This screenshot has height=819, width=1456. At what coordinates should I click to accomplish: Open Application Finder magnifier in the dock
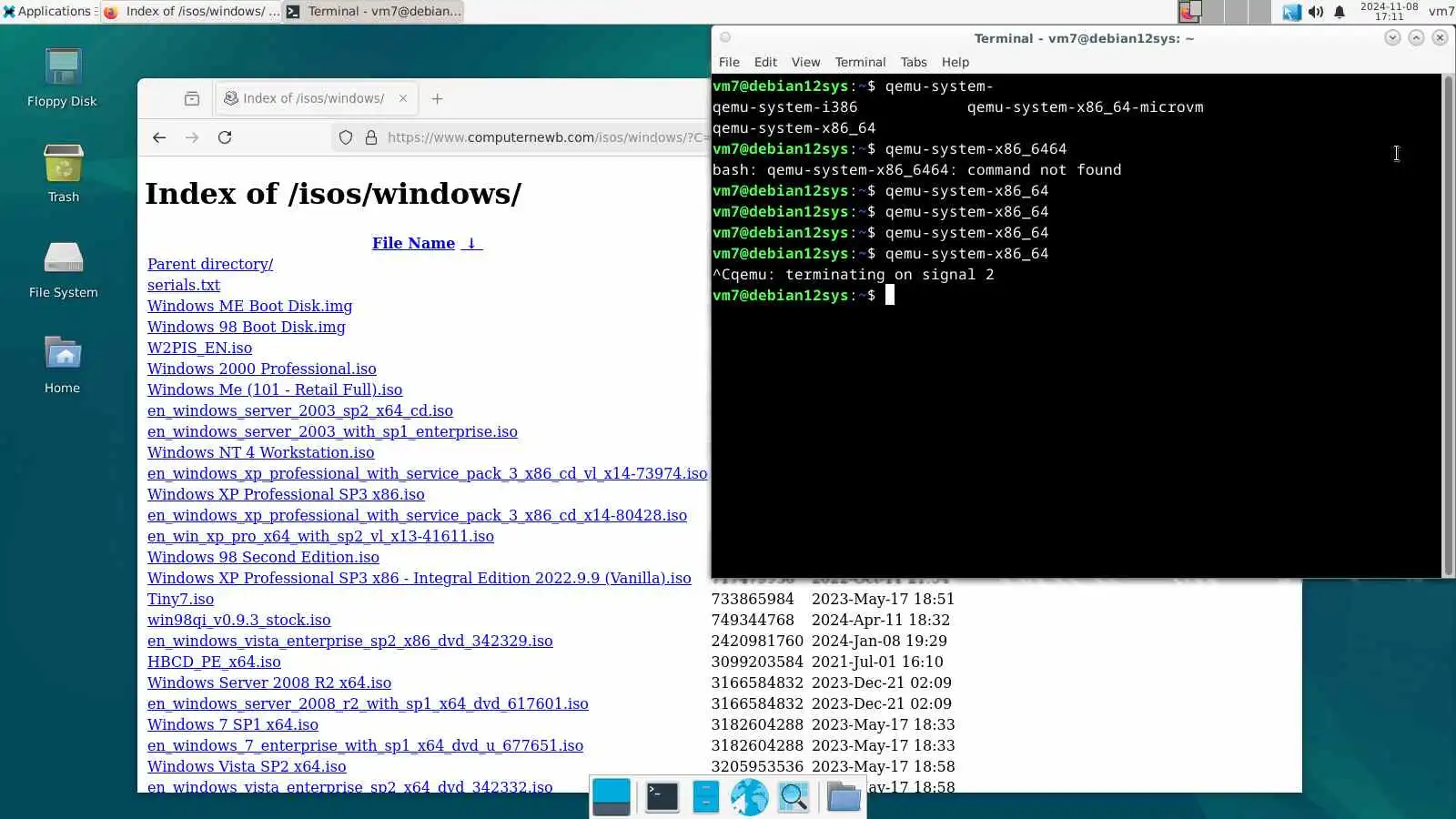[x=794, y=797]
